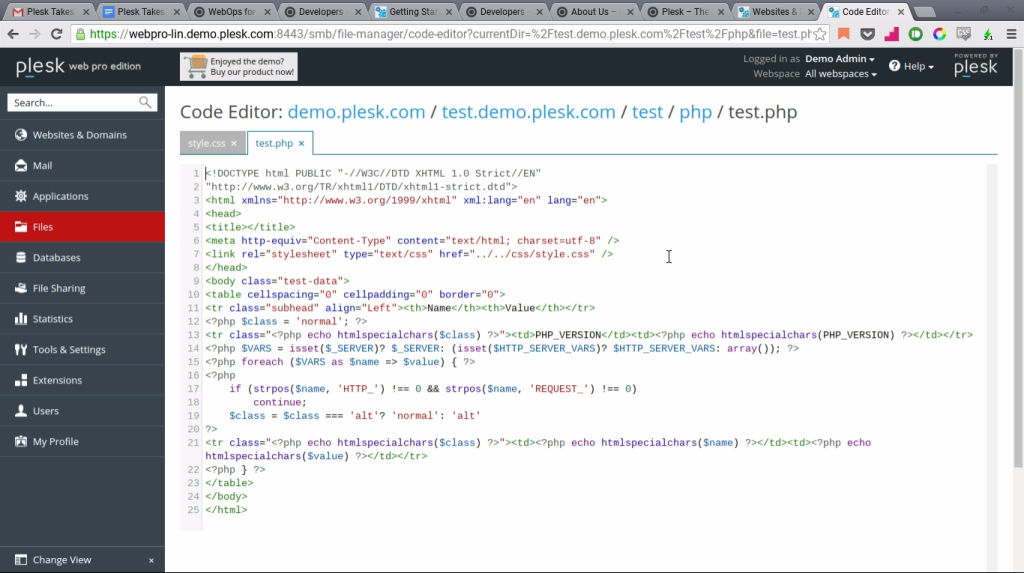
Task: View Statistics page
Action: (x=52, y=319)
